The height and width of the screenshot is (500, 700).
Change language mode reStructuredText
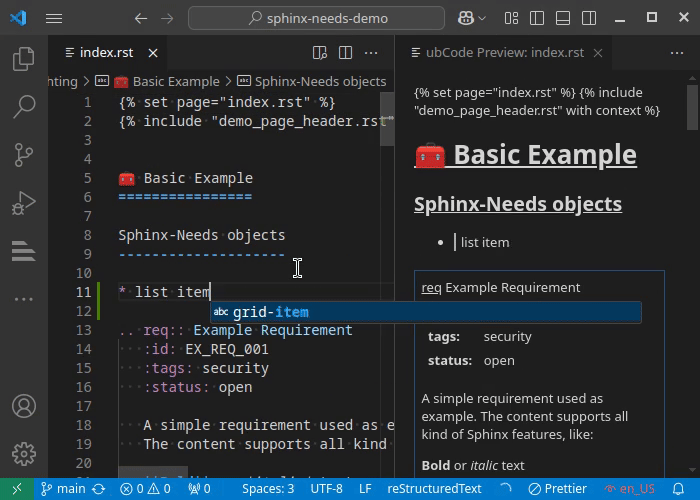point(434,489)
